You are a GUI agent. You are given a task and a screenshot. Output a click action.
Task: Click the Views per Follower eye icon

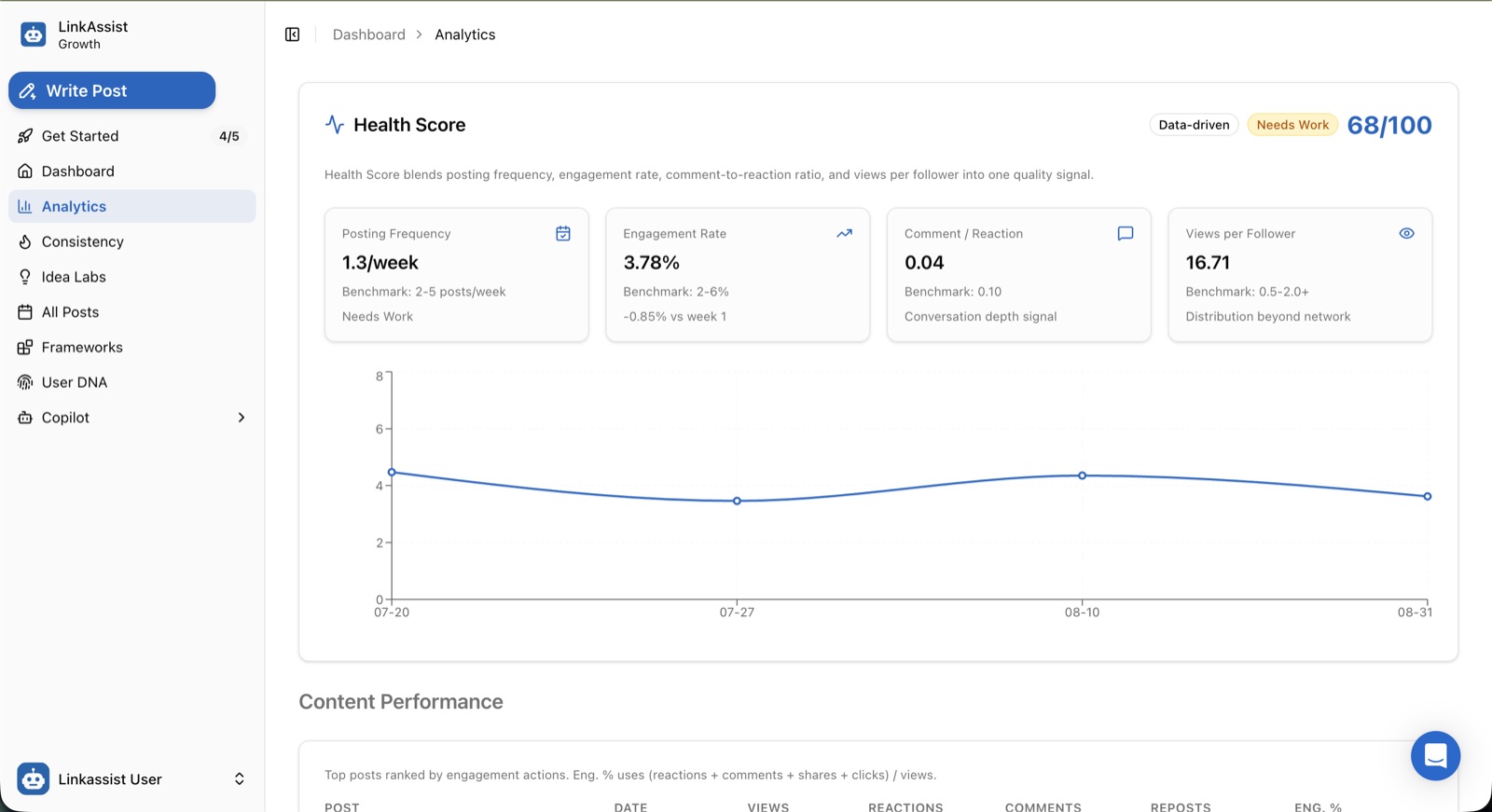click(x=1406, y=233)
